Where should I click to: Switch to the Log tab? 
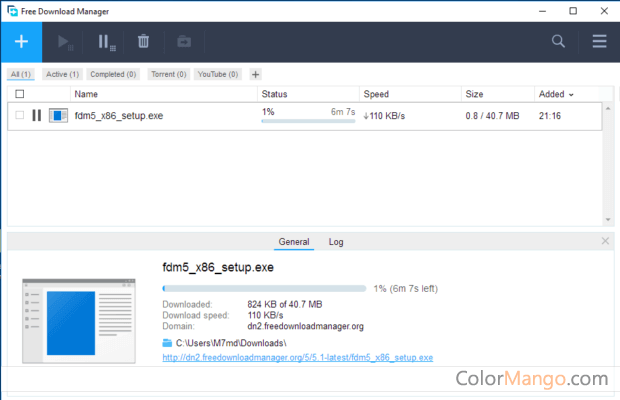click(x=336, y=242)
